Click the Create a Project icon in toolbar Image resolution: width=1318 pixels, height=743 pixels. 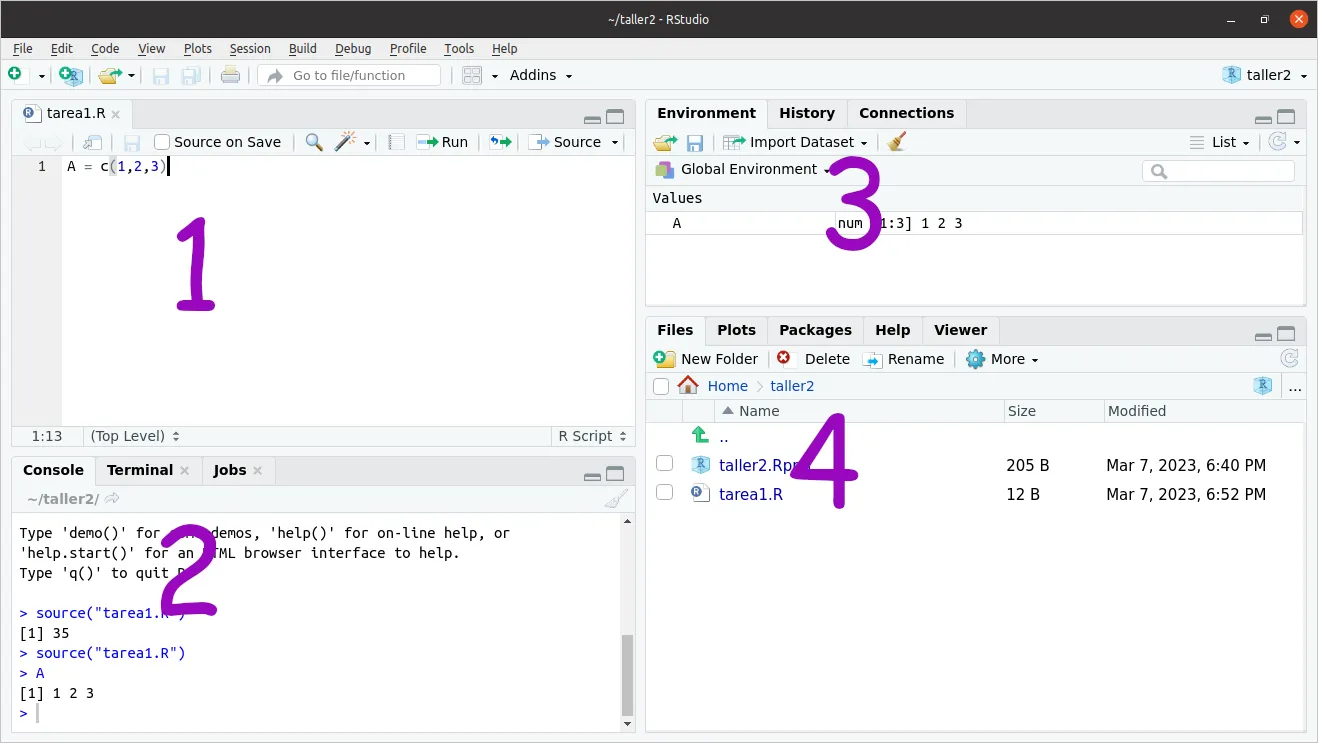tap(70, 75)
